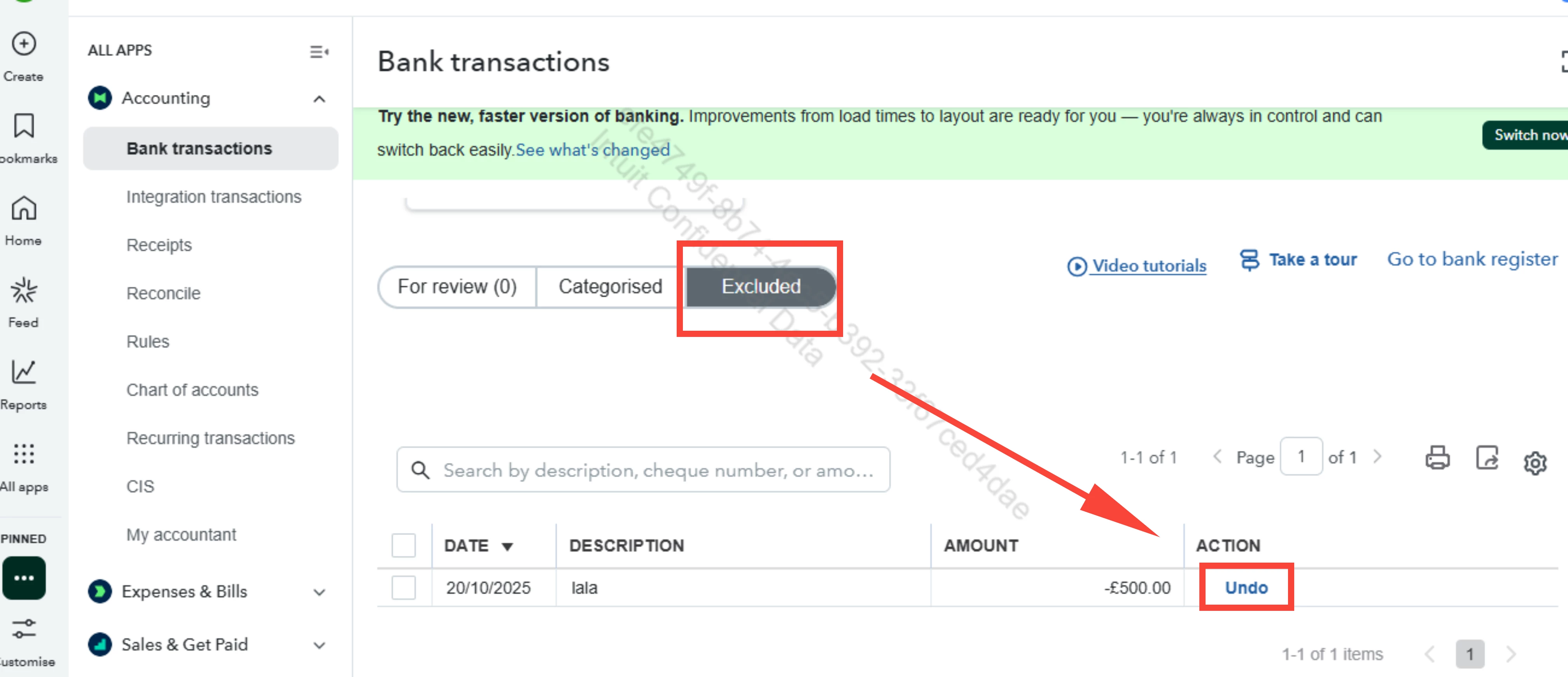Image resolution: width=1568 pixels, height=677 pixels.
Task: Open the Feed sparkle icon
Action: pos(24,290)
